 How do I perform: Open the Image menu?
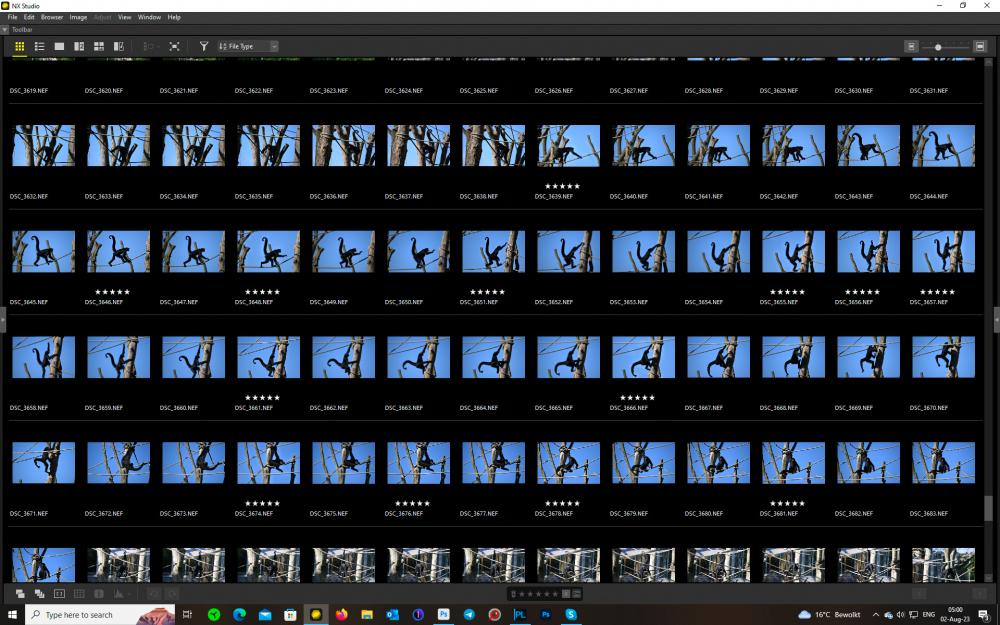(x=78, y=17)
